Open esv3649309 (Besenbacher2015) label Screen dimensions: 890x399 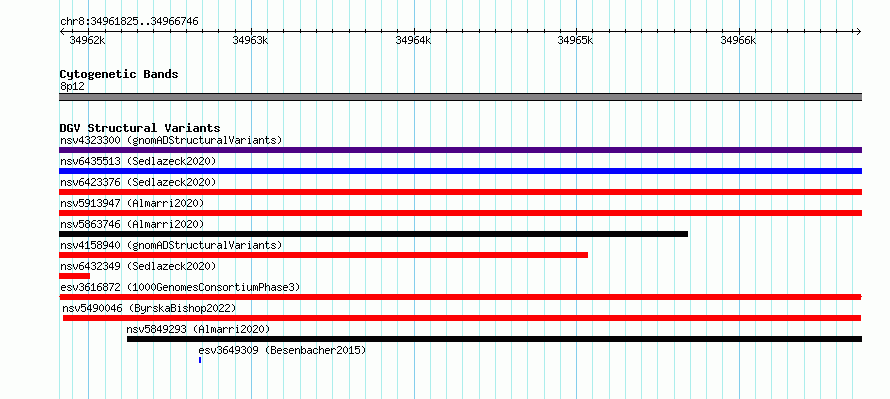click(x=282, y=350)
